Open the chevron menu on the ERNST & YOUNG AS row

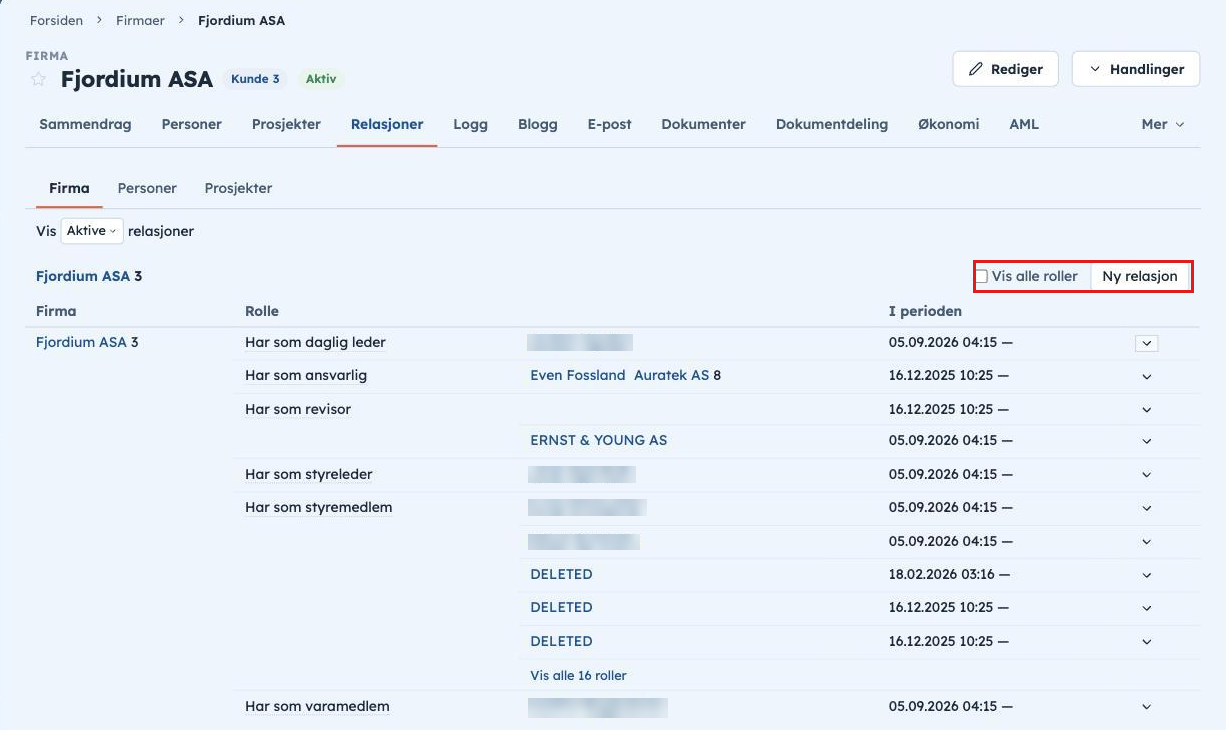pyautogui.click(x=1147, y=441)
